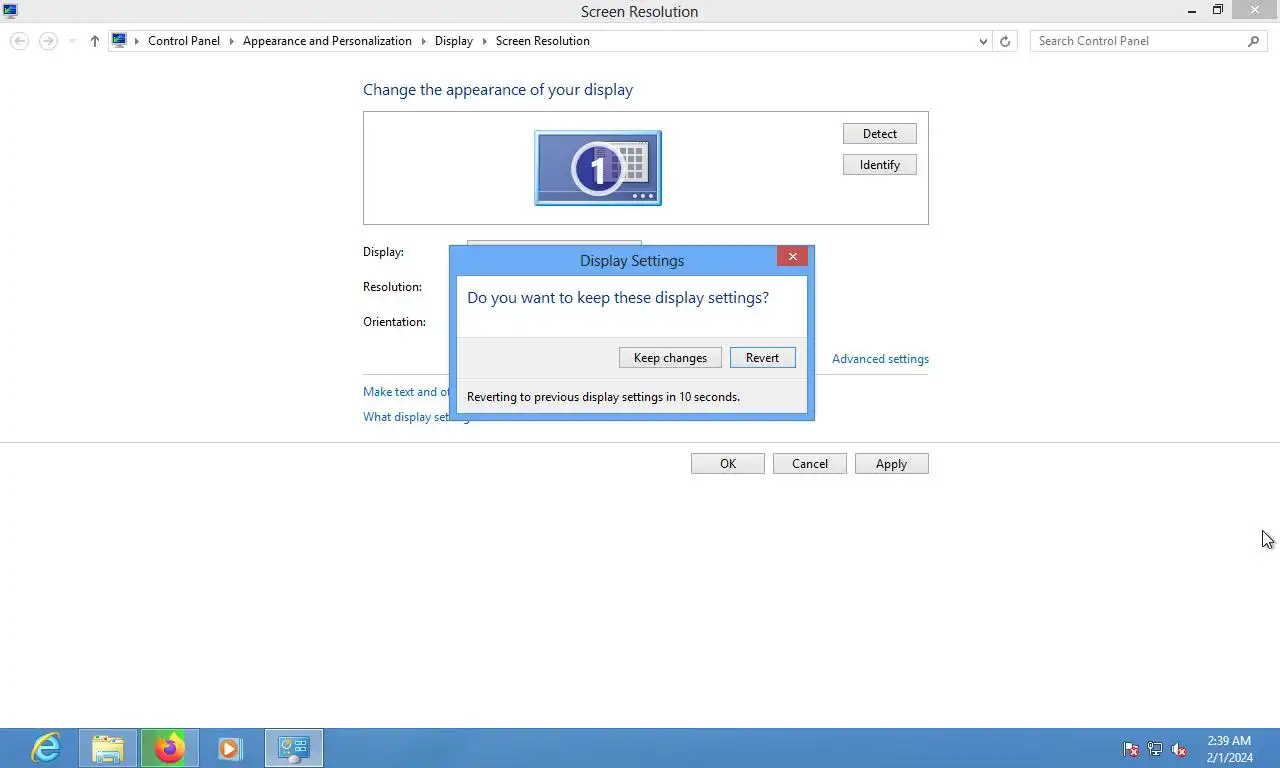The width and height of the screenshot is (1280, 768).
Task: Go up one level with Up arrow
Action: [95, 41]
